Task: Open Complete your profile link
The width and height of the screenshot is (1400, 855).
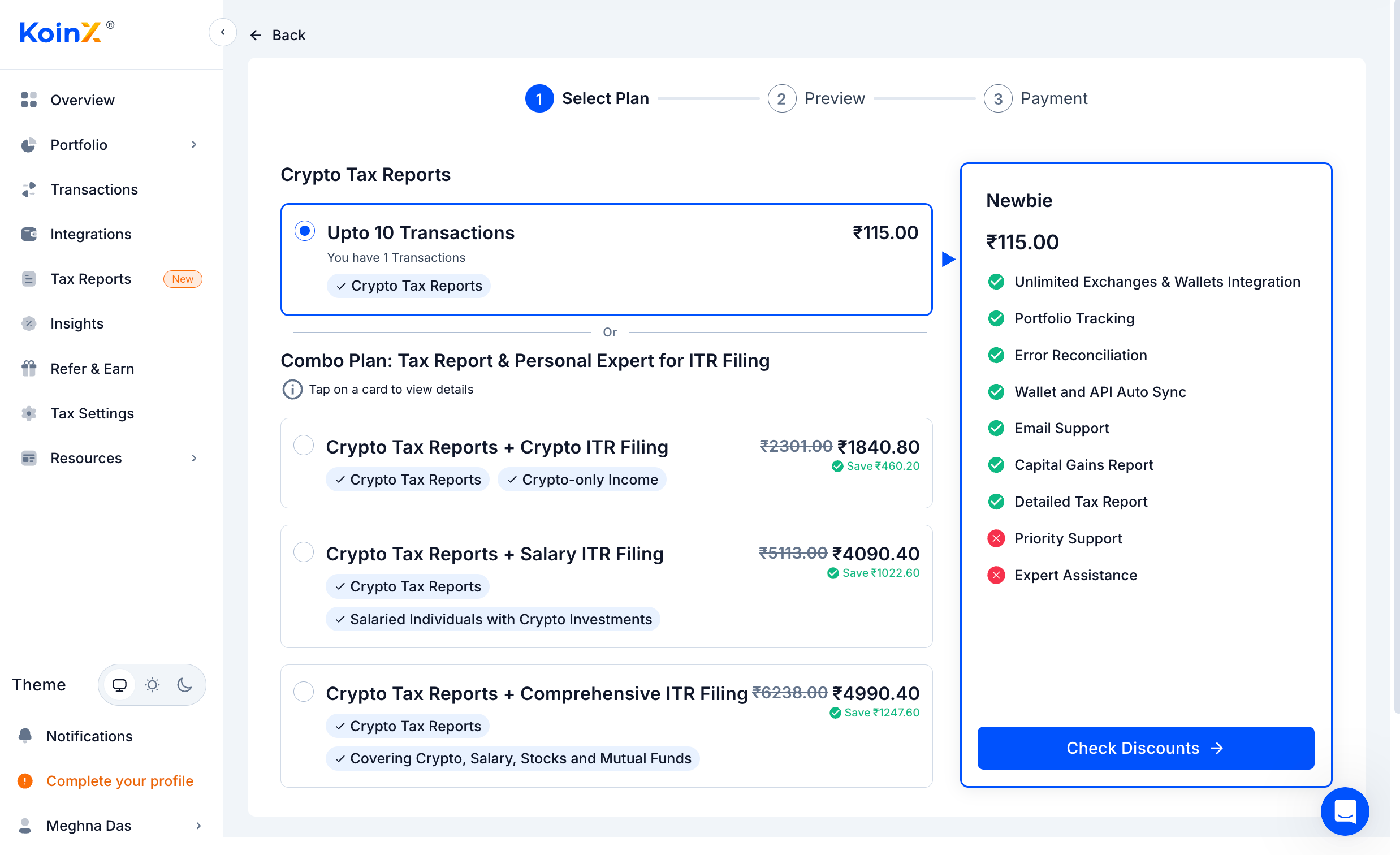Action: tap(120, 780)
